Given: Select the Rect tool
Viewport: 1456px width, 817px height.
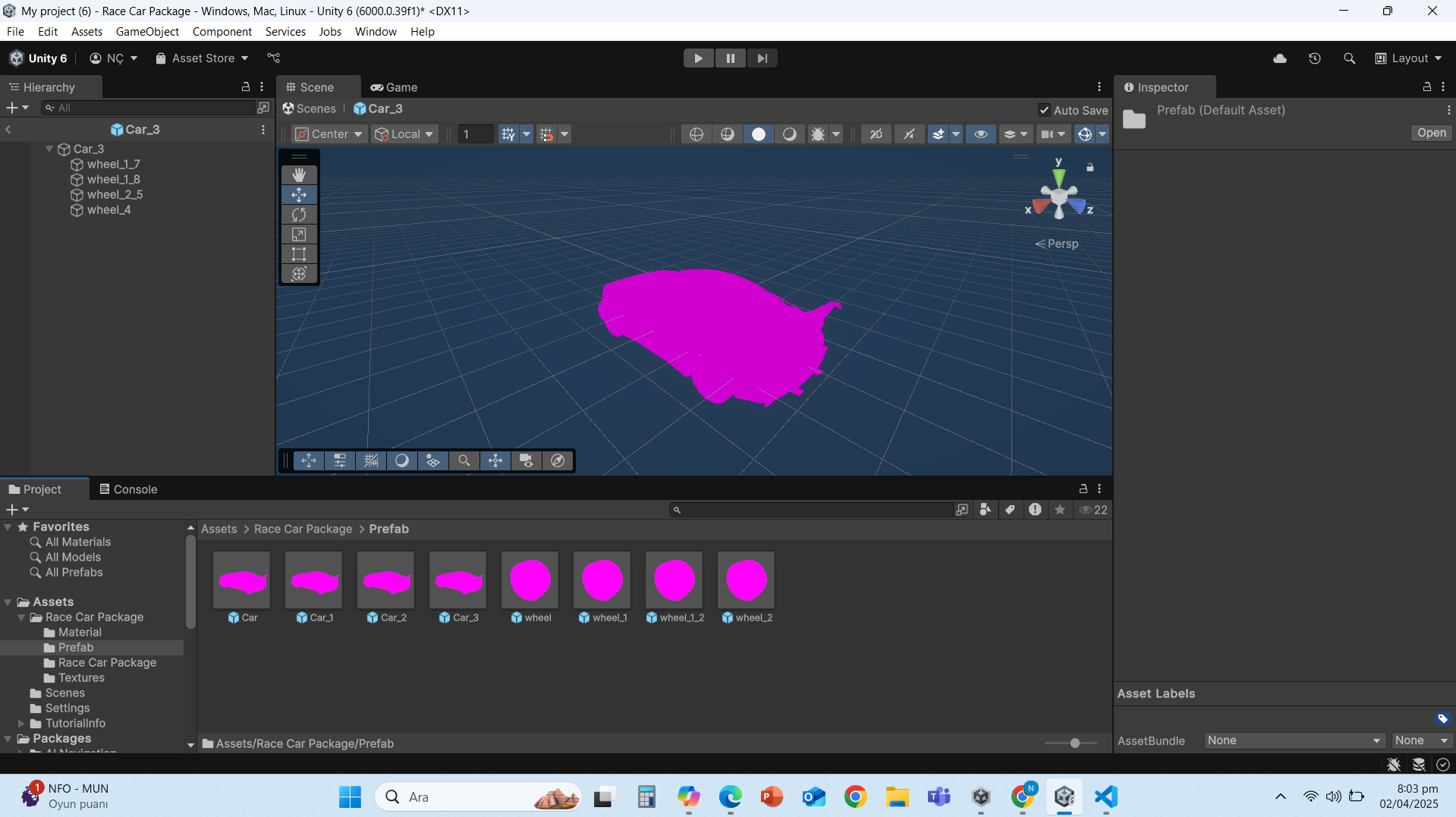Looking at the screenshot, I should tap(299, 254).
